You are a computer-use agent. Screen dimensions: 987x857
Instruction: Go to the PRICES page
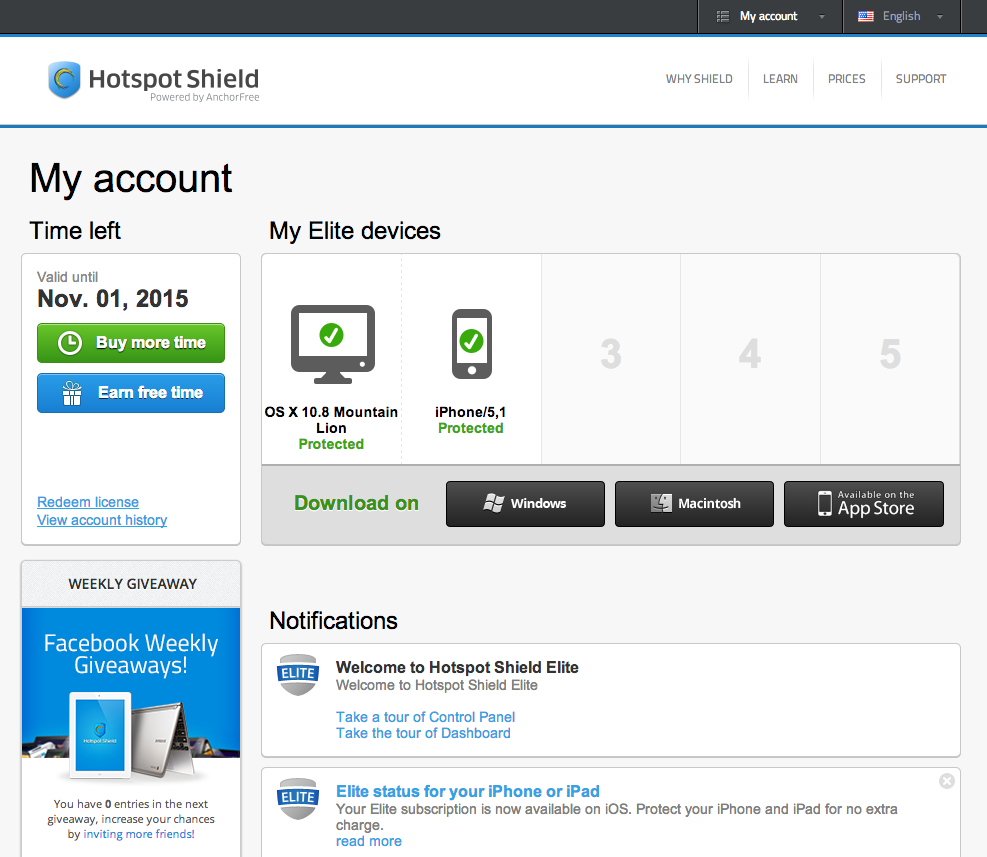click(x=846, y=79)
